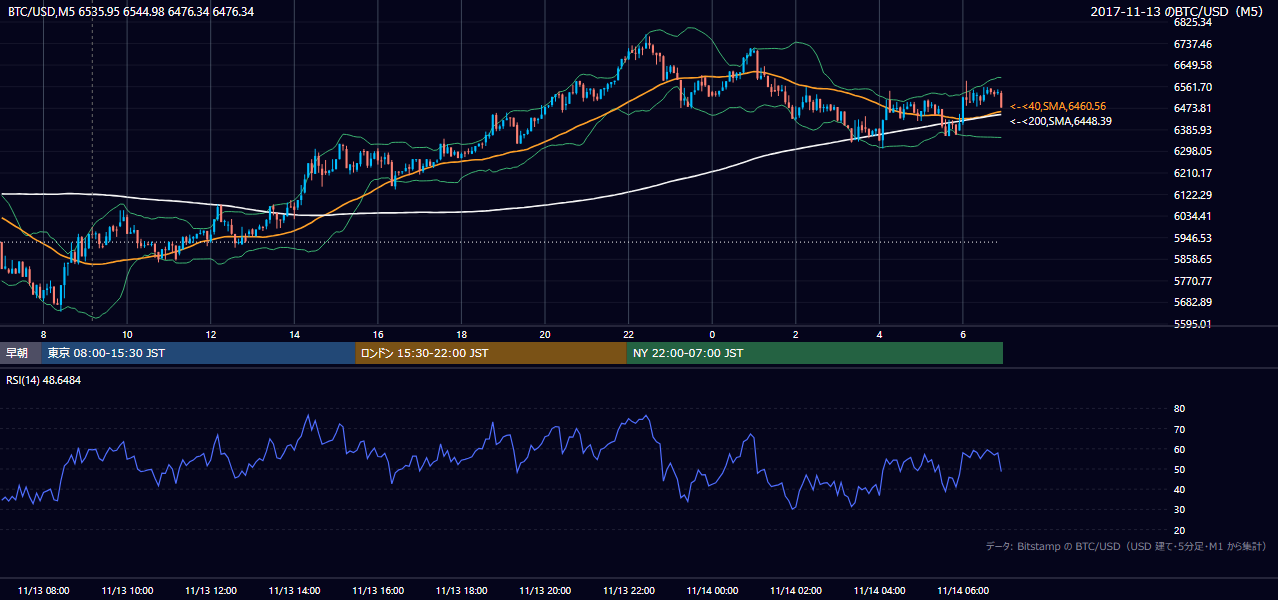Click hour label 22 under the price chart
Image resolution: width=1278 pixels, height=600 pixels.
click(x=628, y=334)
